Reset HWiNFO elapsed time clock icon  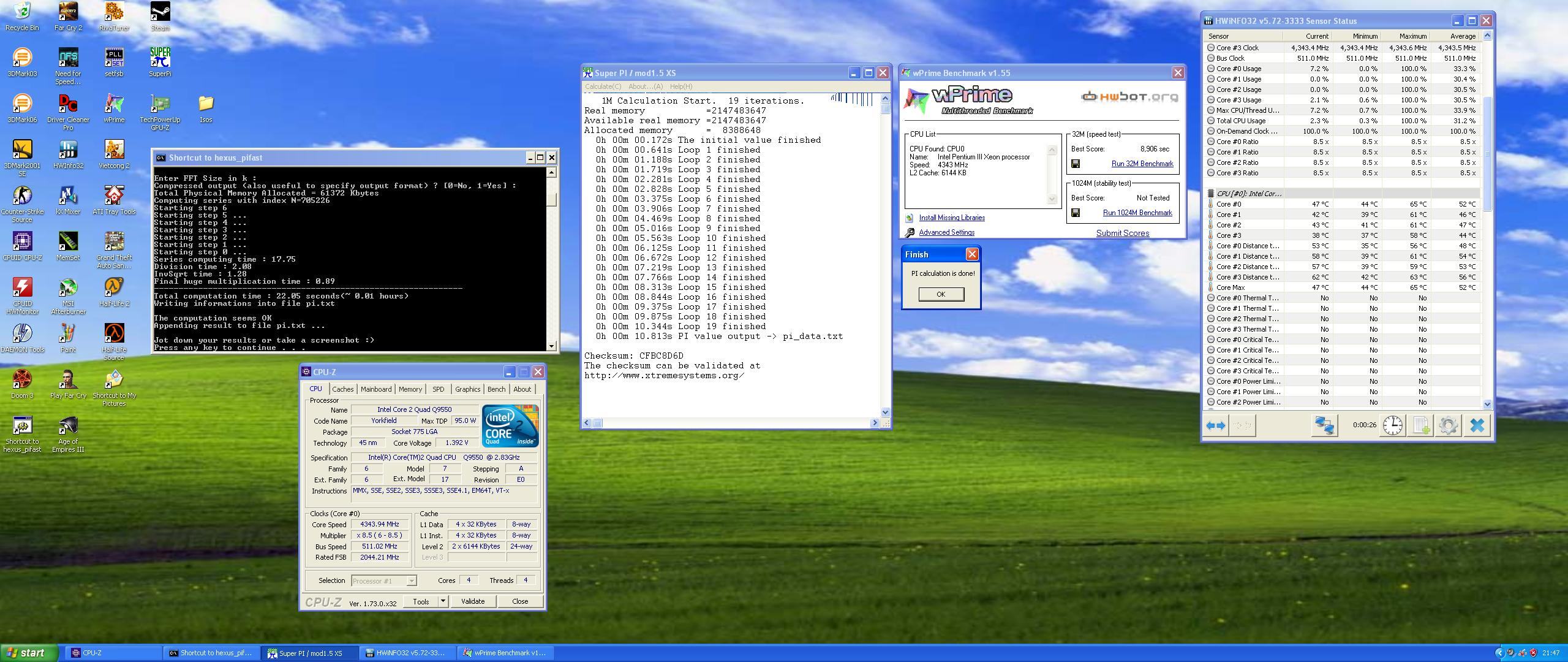point(1392,425)
